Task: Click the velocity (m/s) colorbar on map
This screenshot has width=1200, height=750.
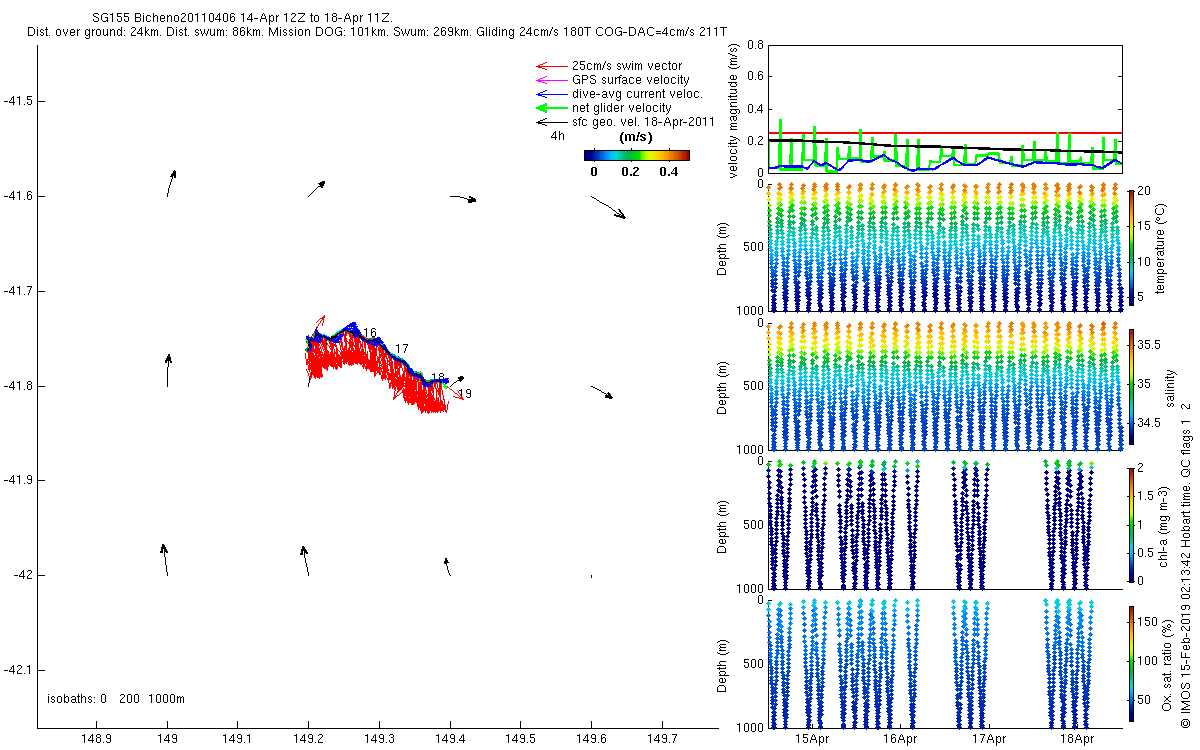Action: 636,155
